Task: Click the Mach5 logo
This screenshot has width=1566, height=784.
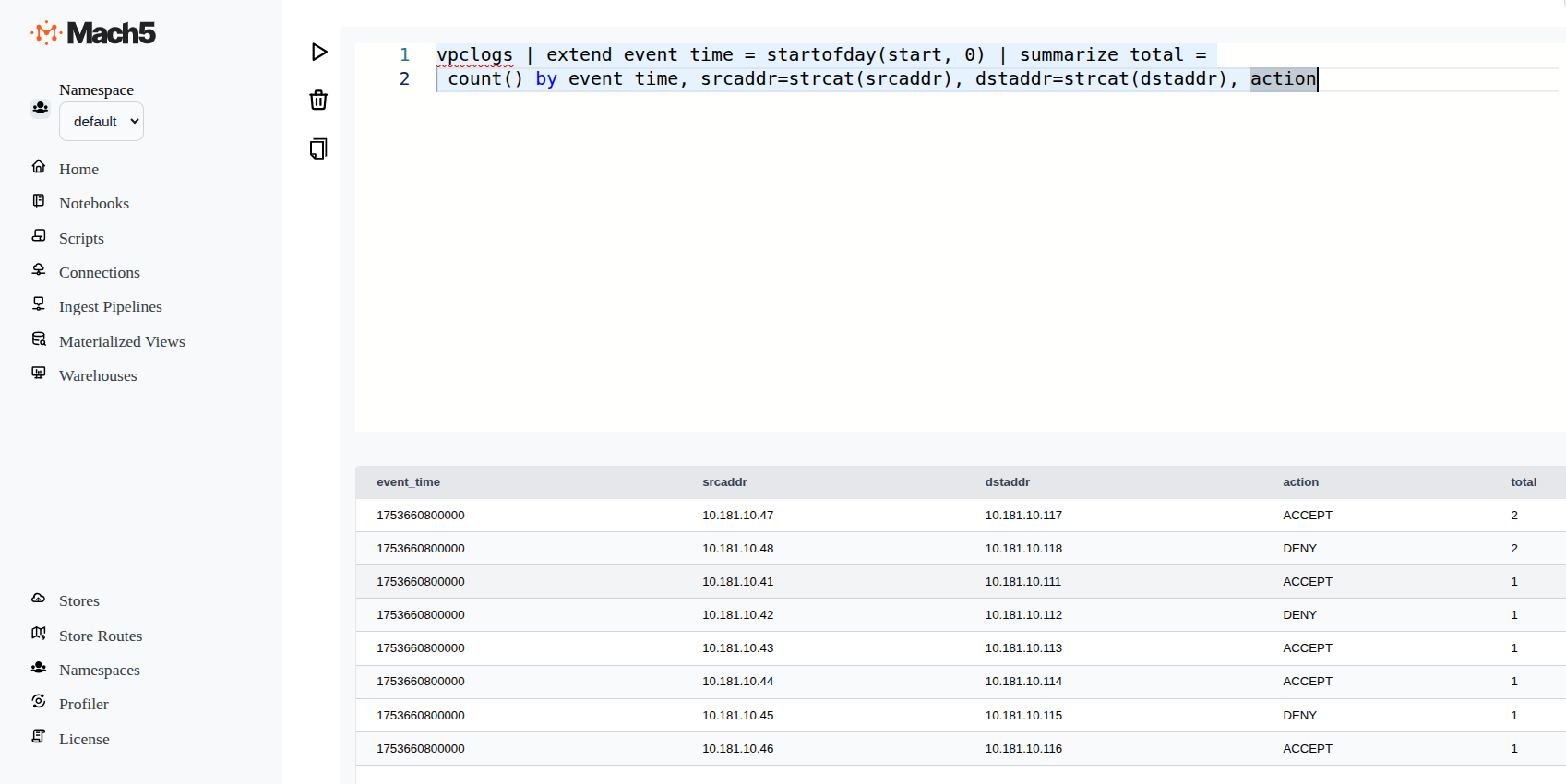Action: pos(93,33)
